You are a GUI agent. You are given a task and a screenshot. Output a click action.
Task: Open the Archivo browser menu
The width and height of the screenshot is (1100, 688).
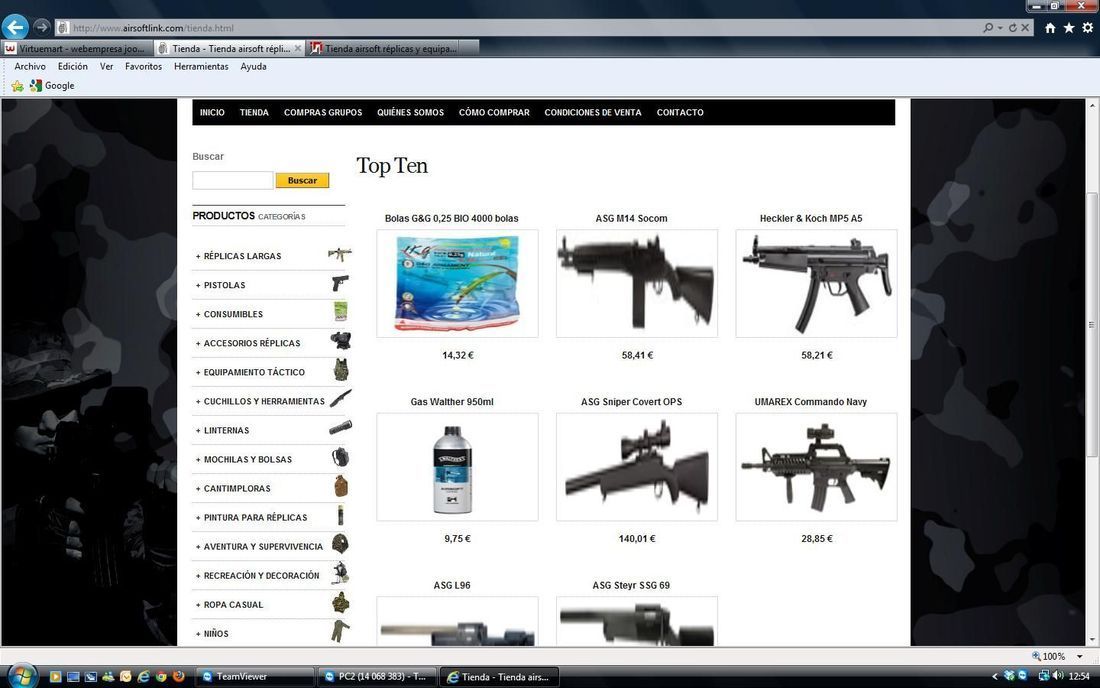[x=30, y=67]
